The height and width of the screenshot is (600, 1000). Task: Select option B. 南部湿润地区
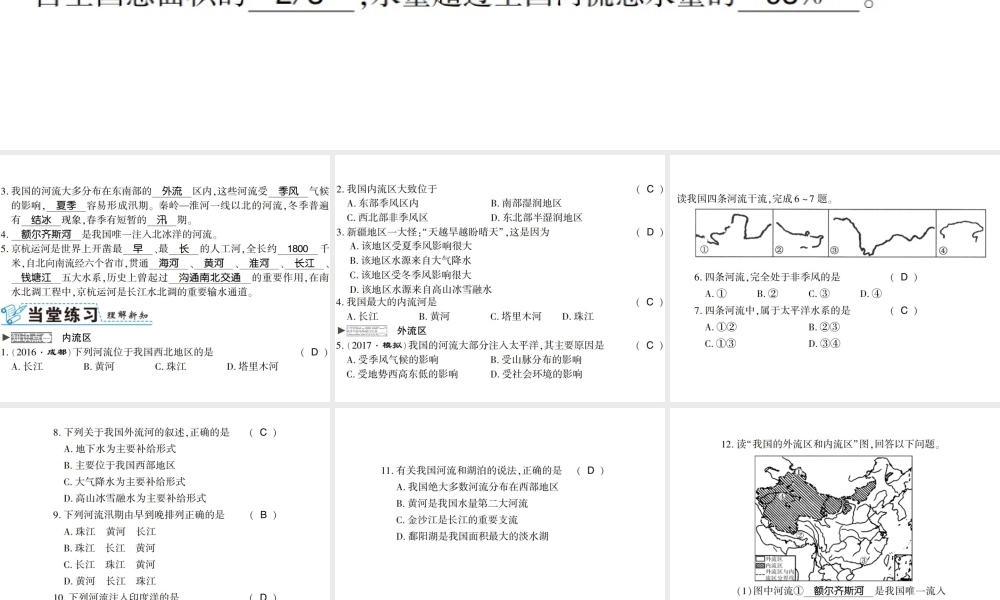tap(526, 203)
